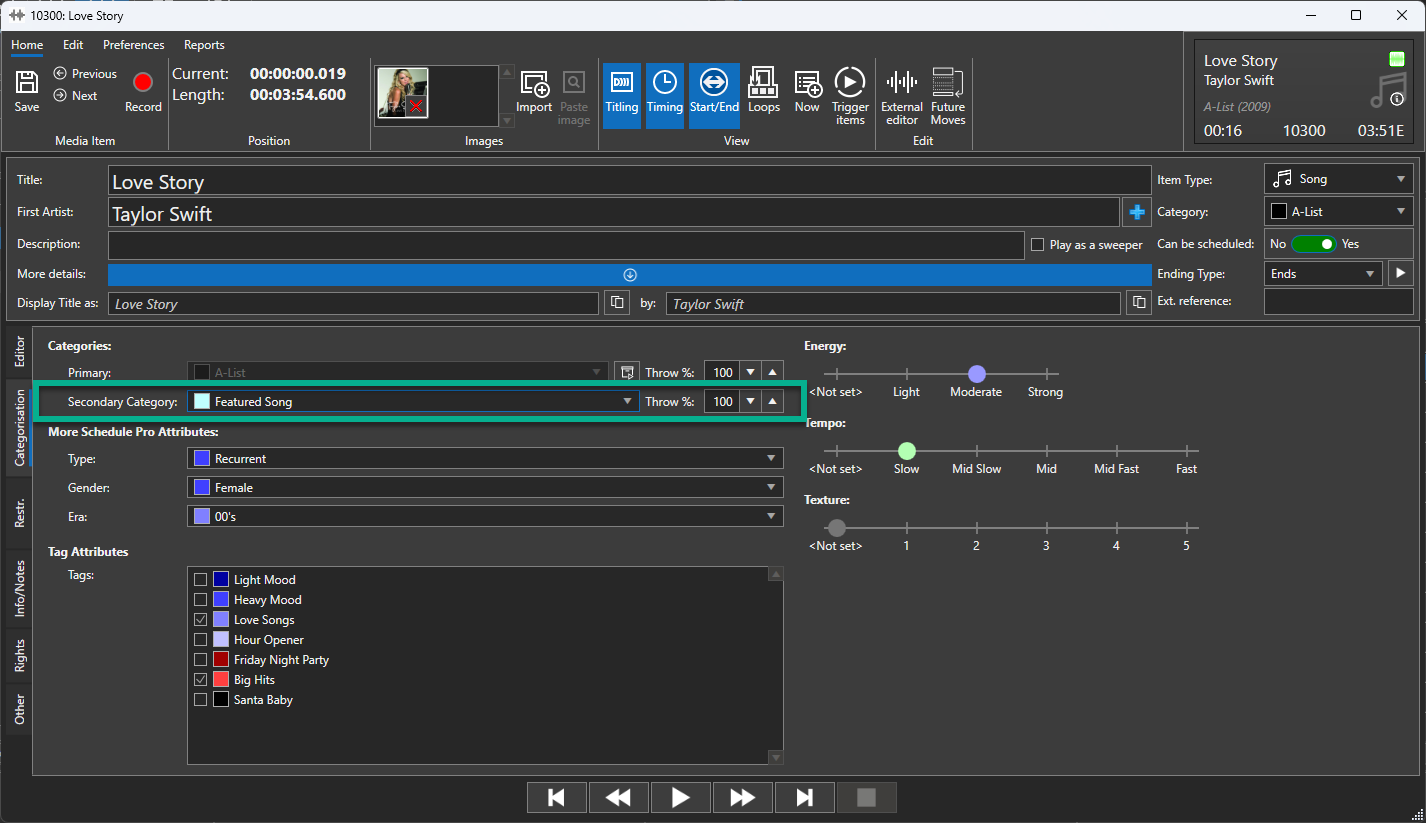Set Energy slider to Strong
The width and height of the screenshot is (1426, 823).
[1046, 374]
